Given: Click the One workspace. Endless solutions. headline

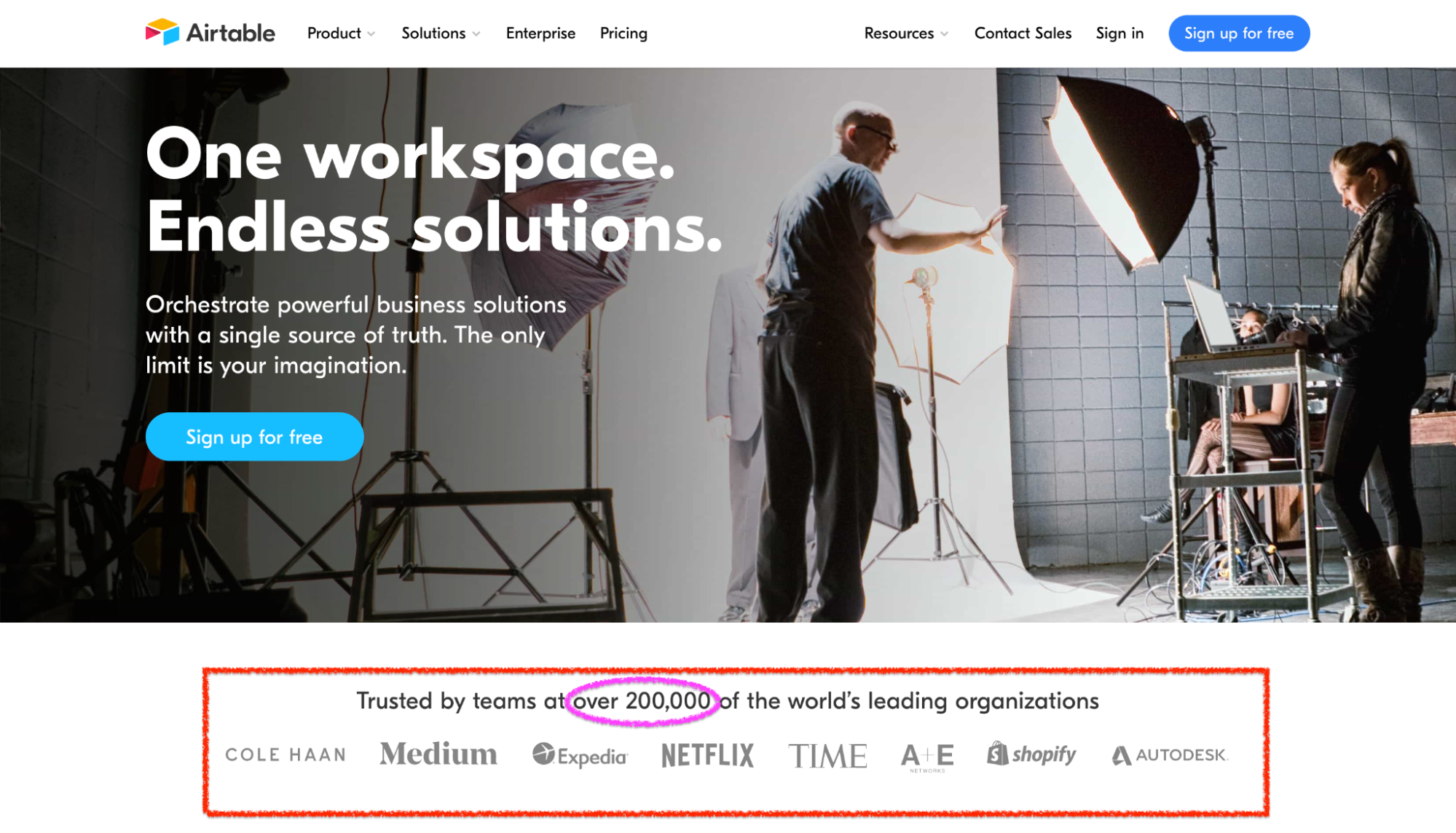Looking at the screenshot, I should tap(433, 191).
